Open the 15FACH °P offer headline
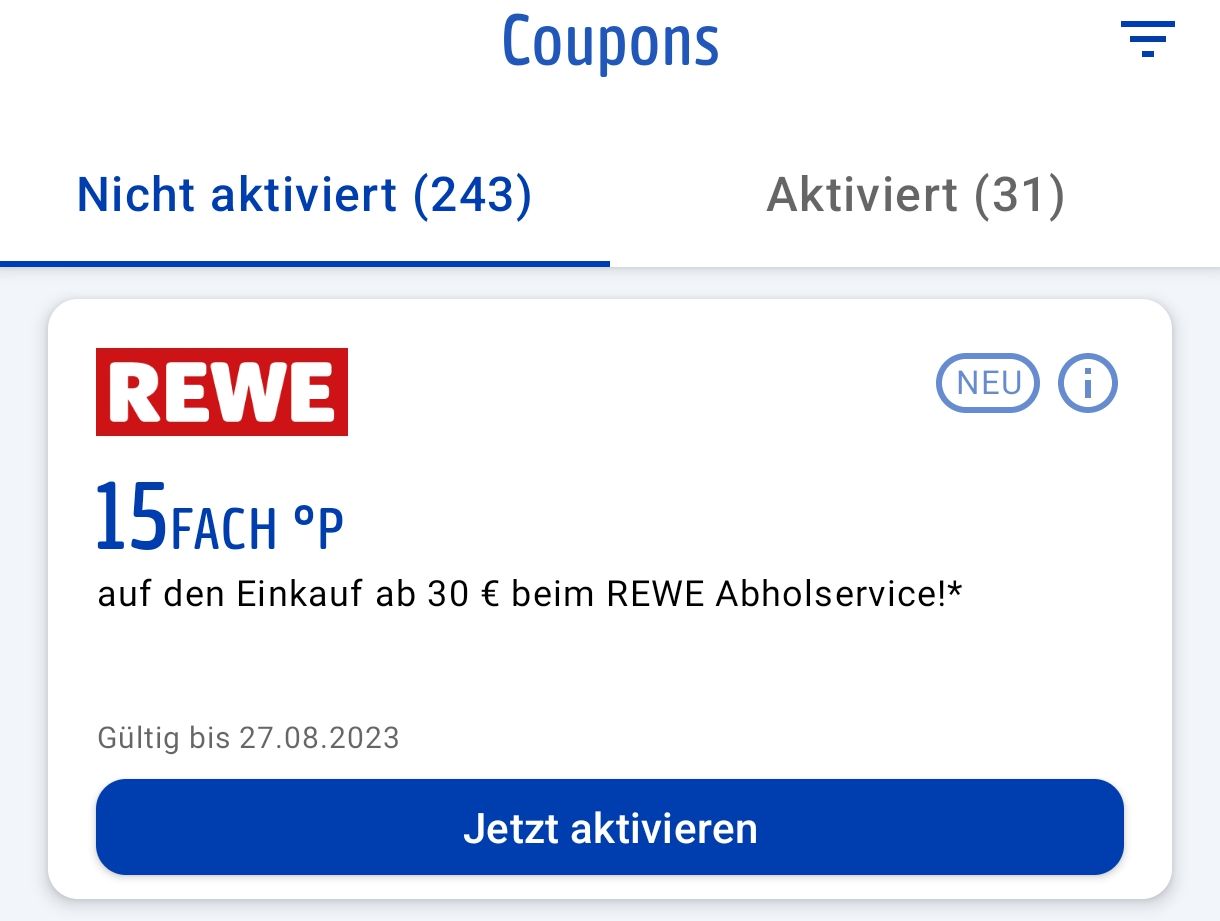 pos(220,518)
